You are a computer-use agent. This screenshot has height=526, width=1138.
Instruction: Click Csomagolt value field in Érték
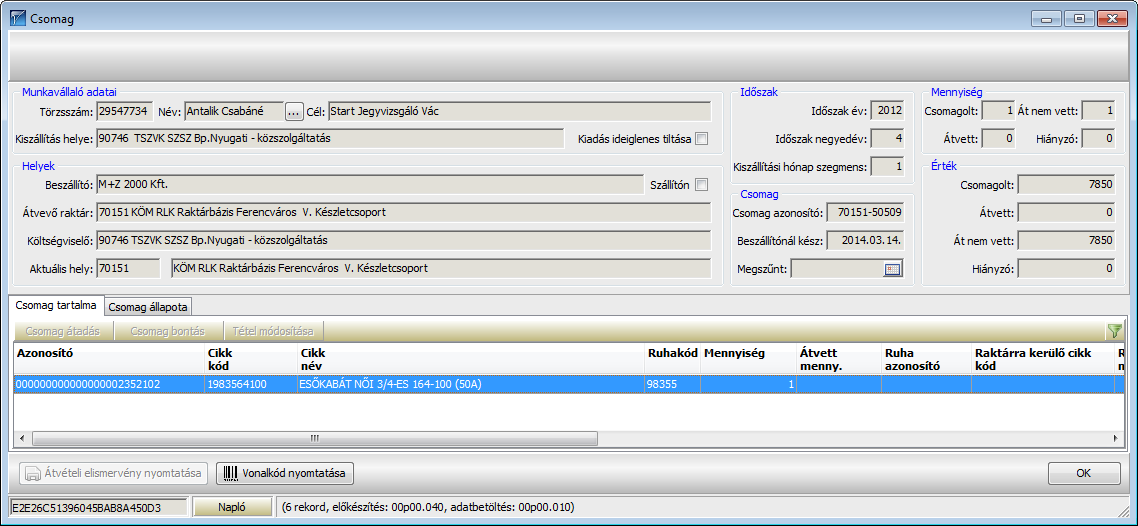point(1066,184)
